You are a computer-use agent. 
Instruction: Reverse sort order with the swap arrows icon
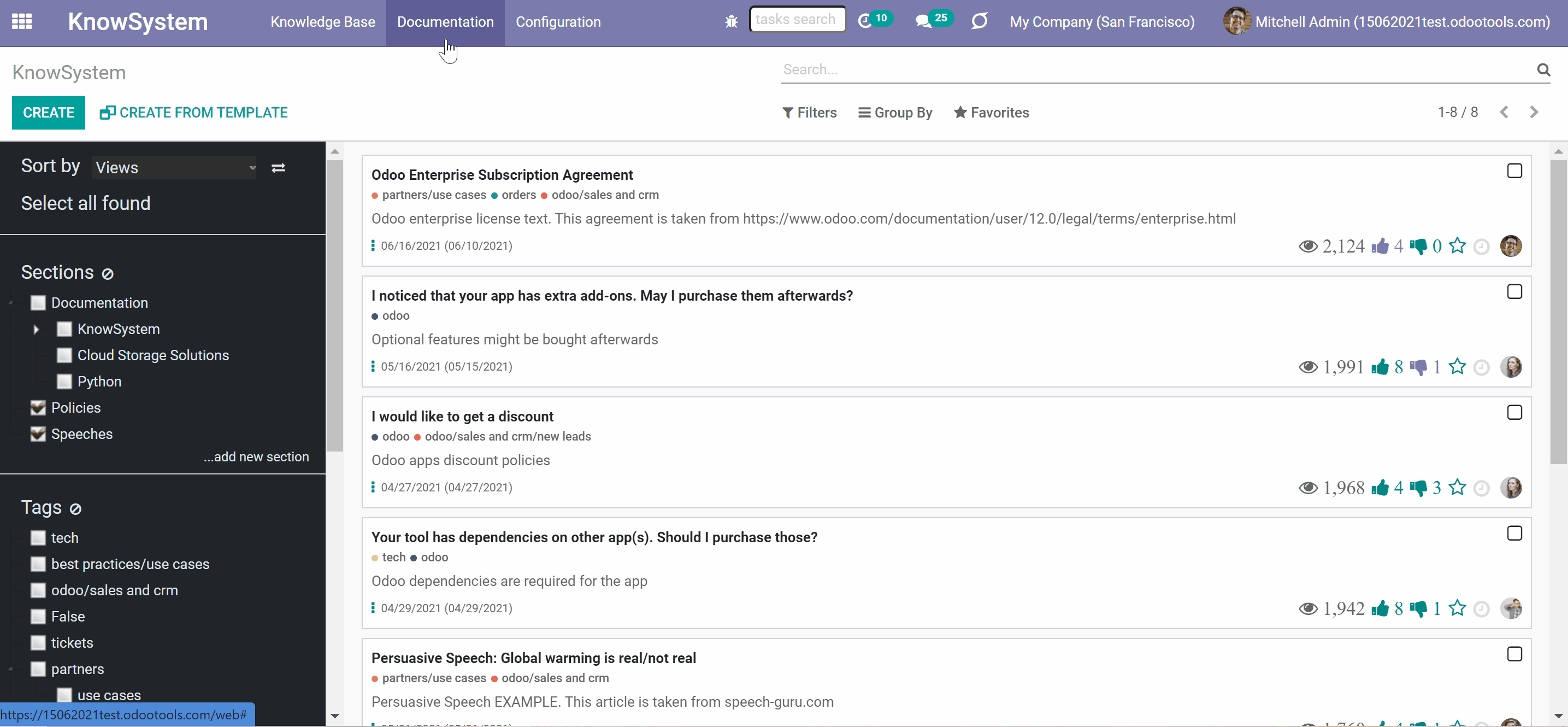(x=278, y=167)
